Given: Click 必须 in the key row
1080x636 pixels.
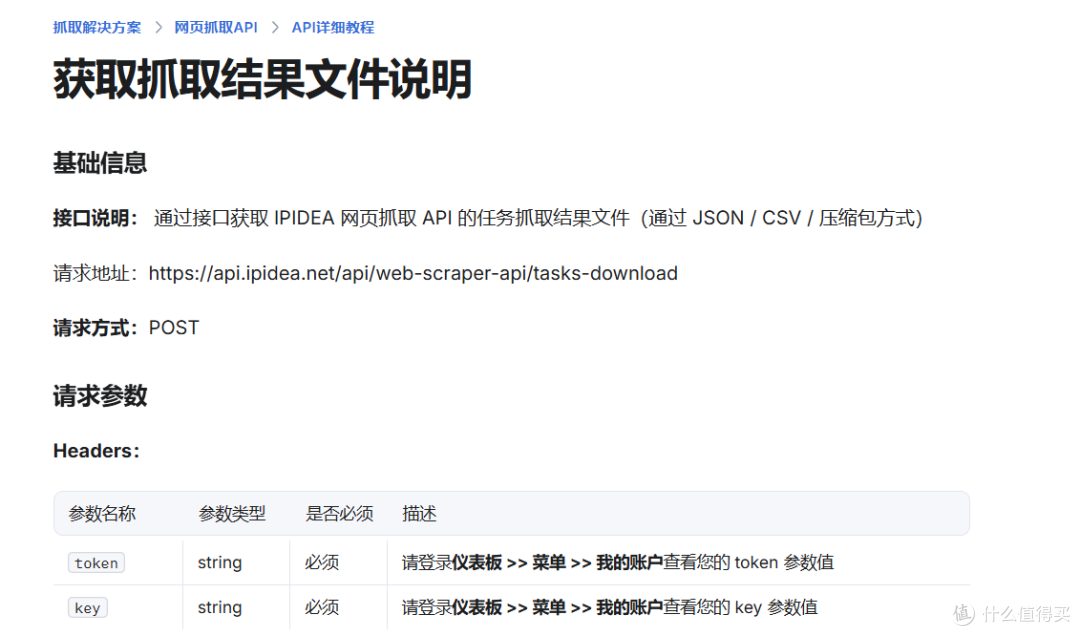Looking at the screenshot, I should point(322,608).
